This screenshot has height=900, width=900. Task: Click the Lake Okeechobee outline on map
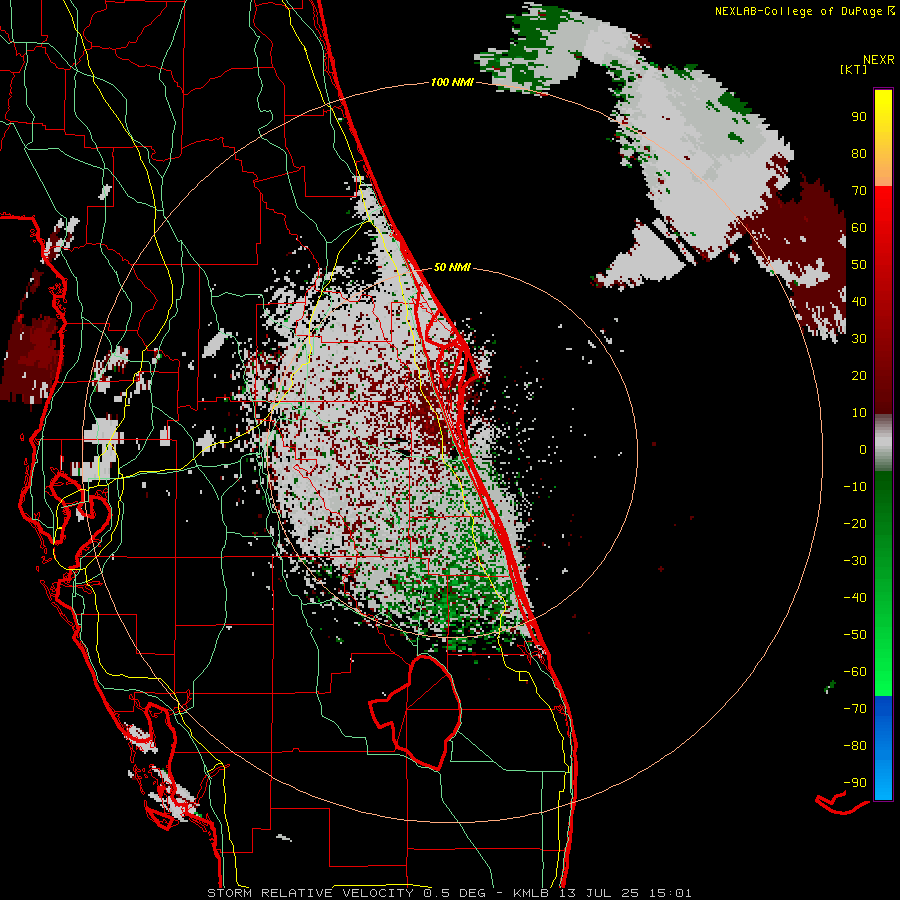[417, 712]
